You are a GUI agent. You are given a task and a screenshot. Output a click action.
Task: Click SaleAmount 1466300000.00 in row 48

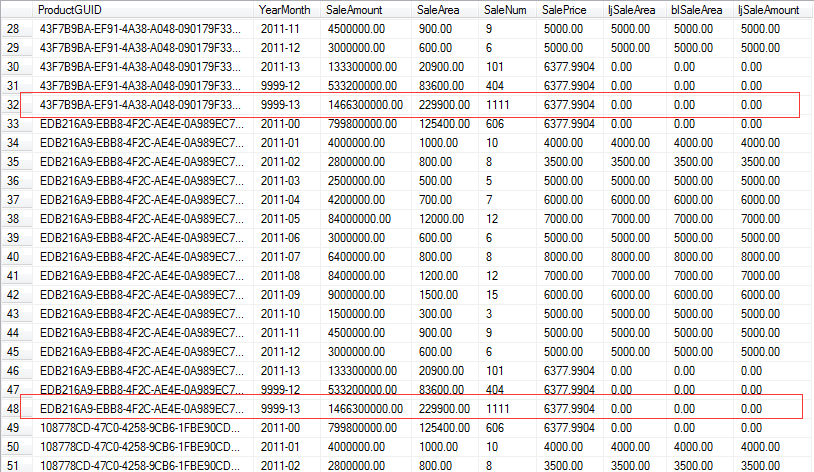point(365,409)
